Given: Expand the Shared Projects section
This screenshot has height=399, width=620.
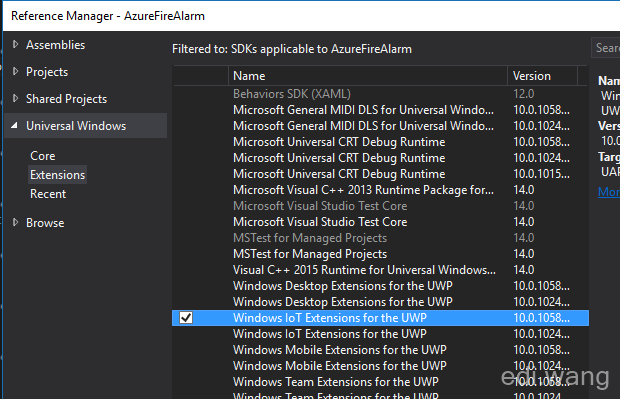Looking at the screenshot, I should [15, 98].
